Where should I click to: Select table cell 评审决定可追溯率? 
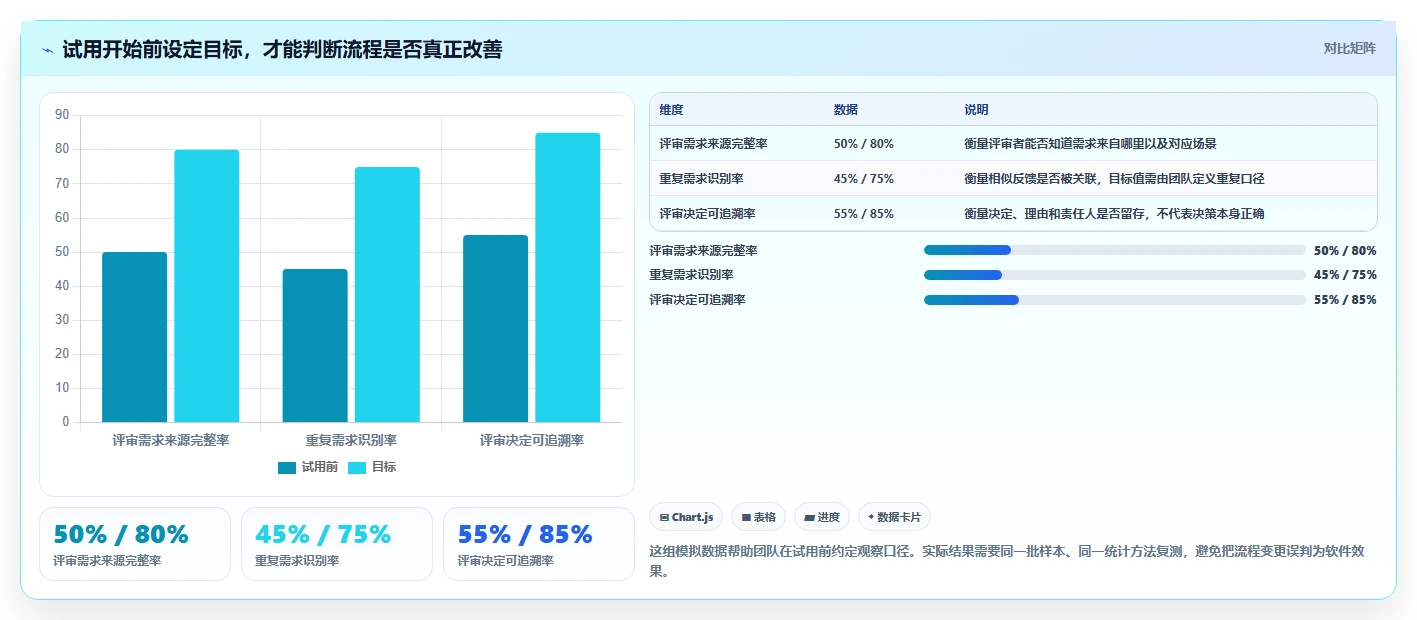(707, 213)
